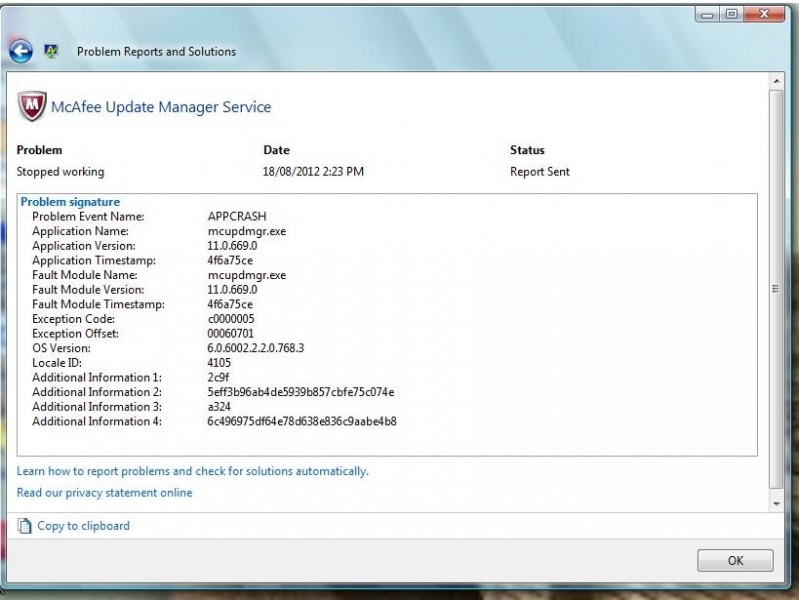The image size is (799, 600).
Task: Open 'Learn how to report problems' link
Action: [193, 471]
